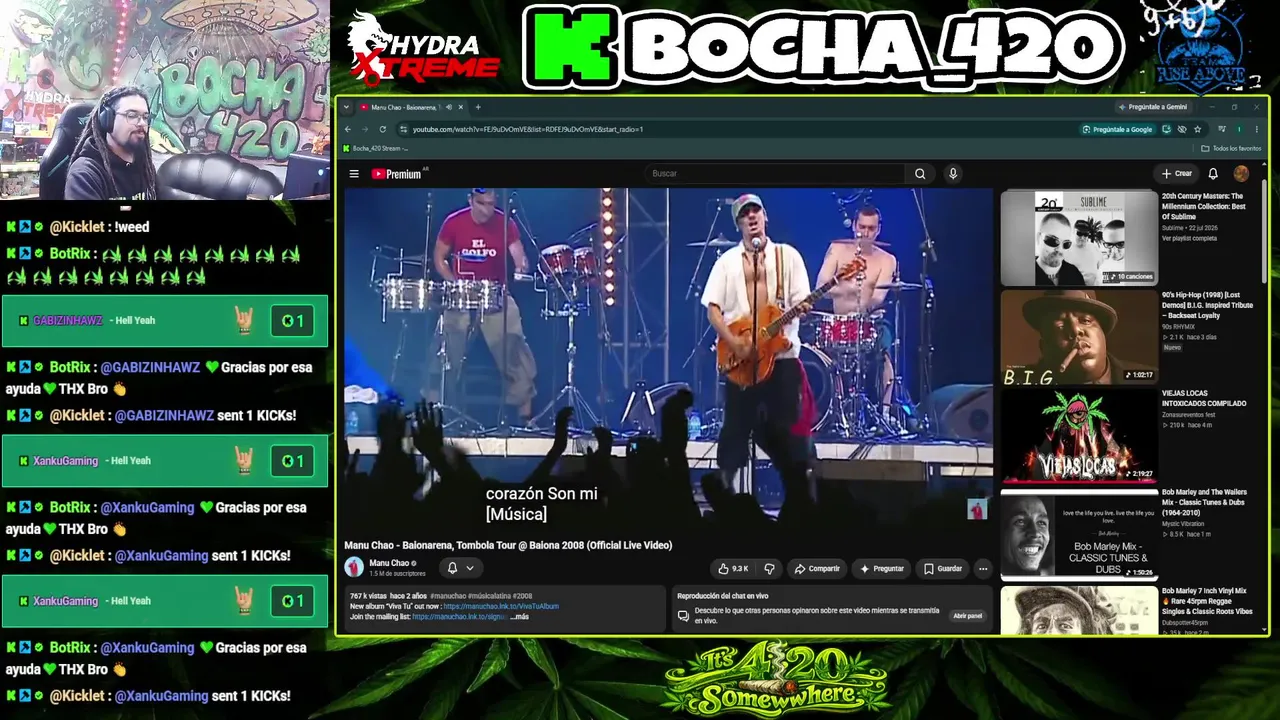Click the Zonasureventos fest channel name
1280x720 pixels.
(x=1189, y=414)
